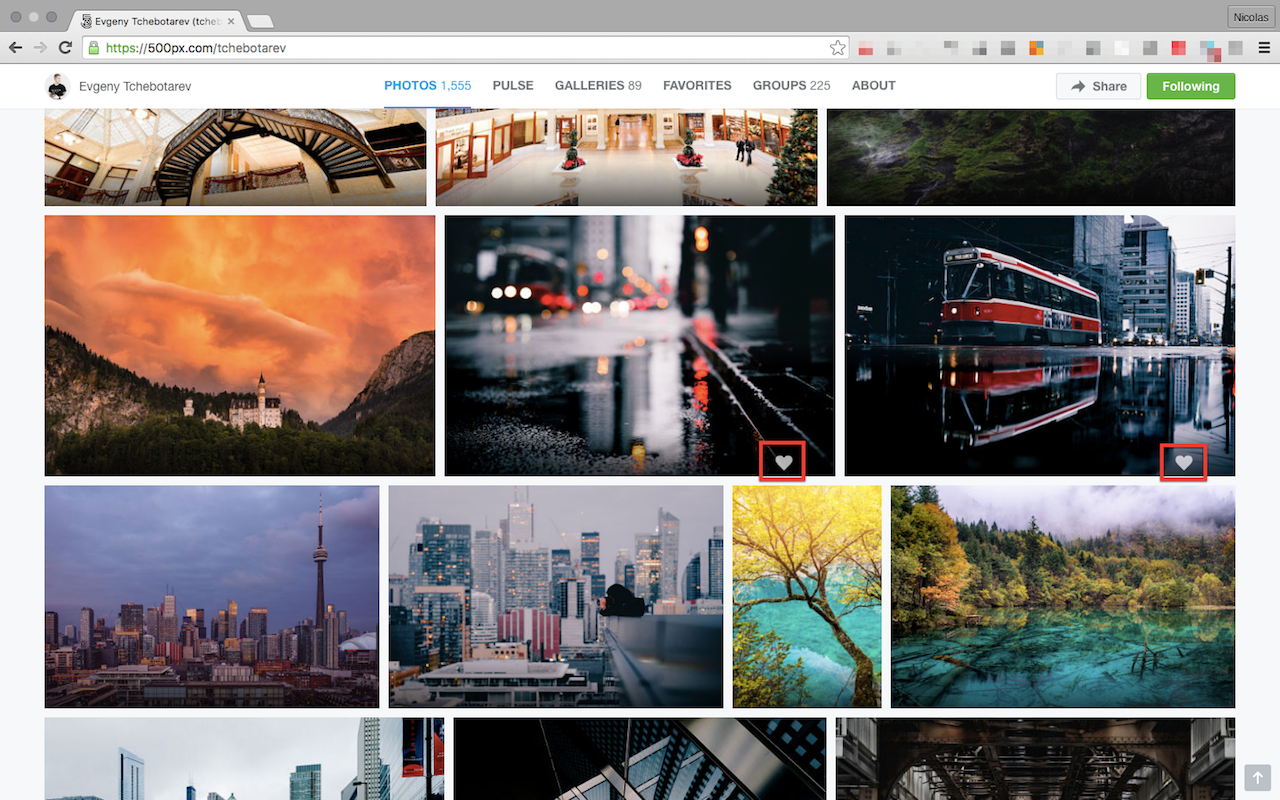Switch to the PULSE tab
This screenshot has width=1280, height=800.
513,86
